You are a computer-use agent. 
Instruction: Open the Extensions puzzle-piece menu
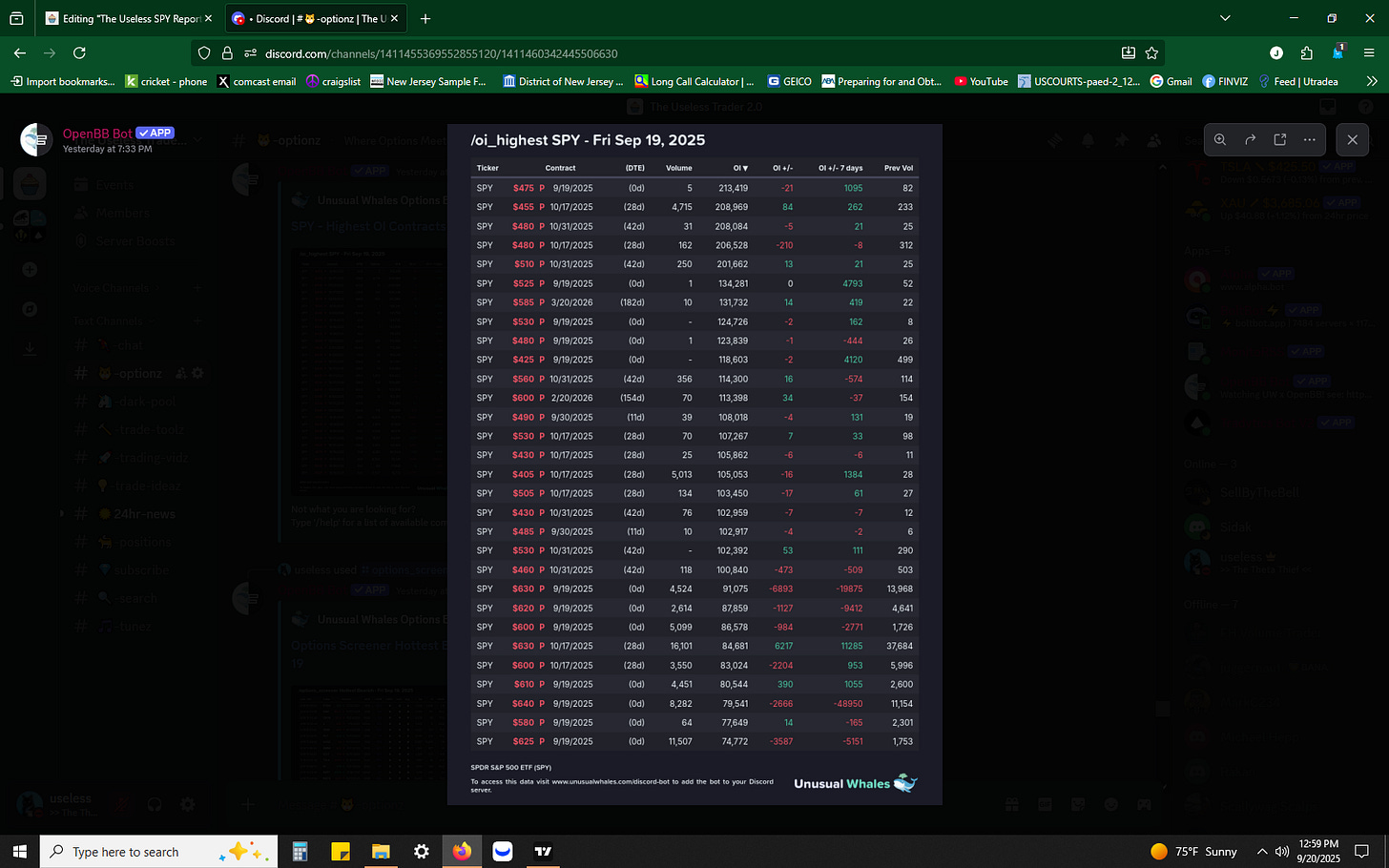(1307, 53)
